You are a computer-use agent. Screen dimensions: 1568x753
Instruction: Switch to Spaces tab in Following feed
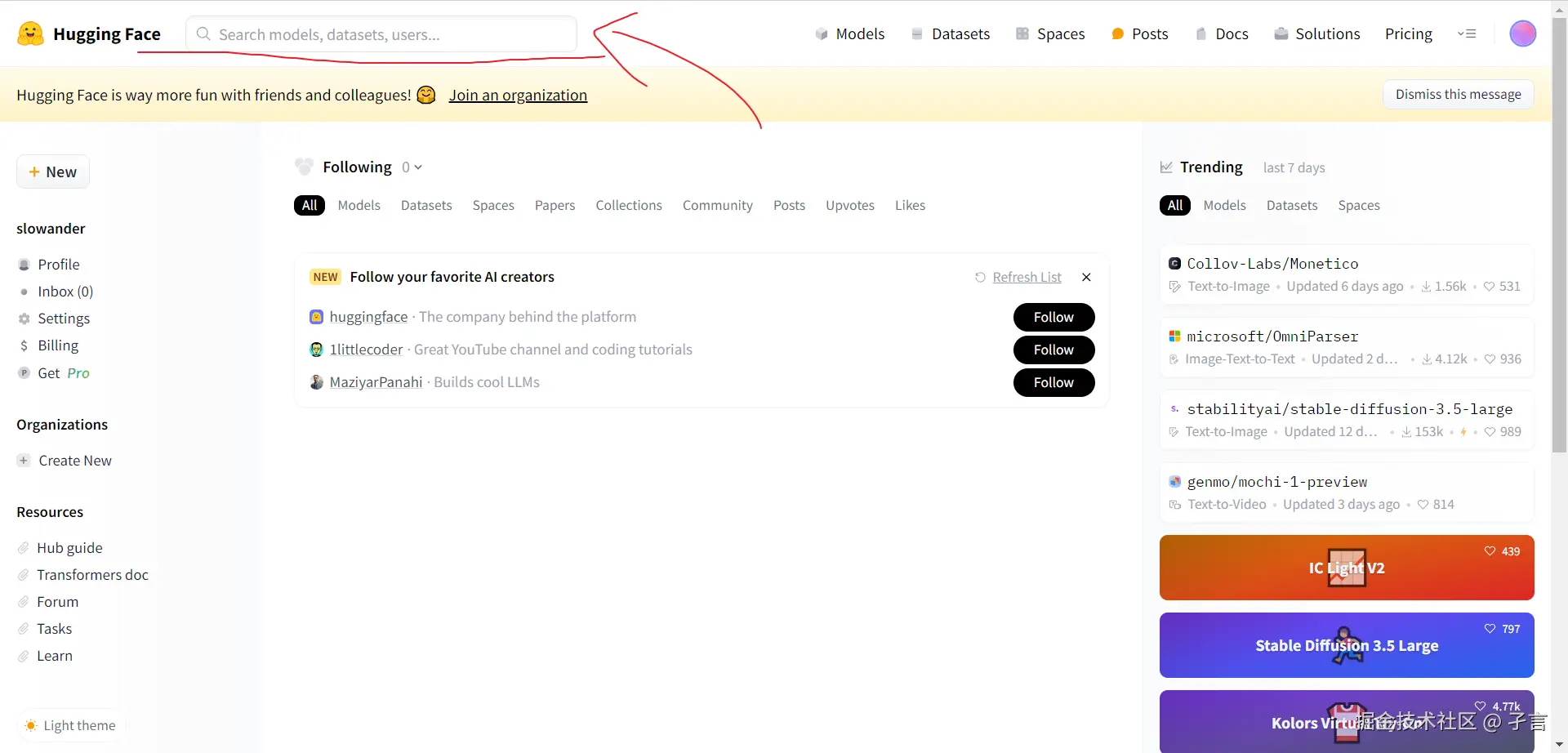pyautogui.click(x=493, y=205)
